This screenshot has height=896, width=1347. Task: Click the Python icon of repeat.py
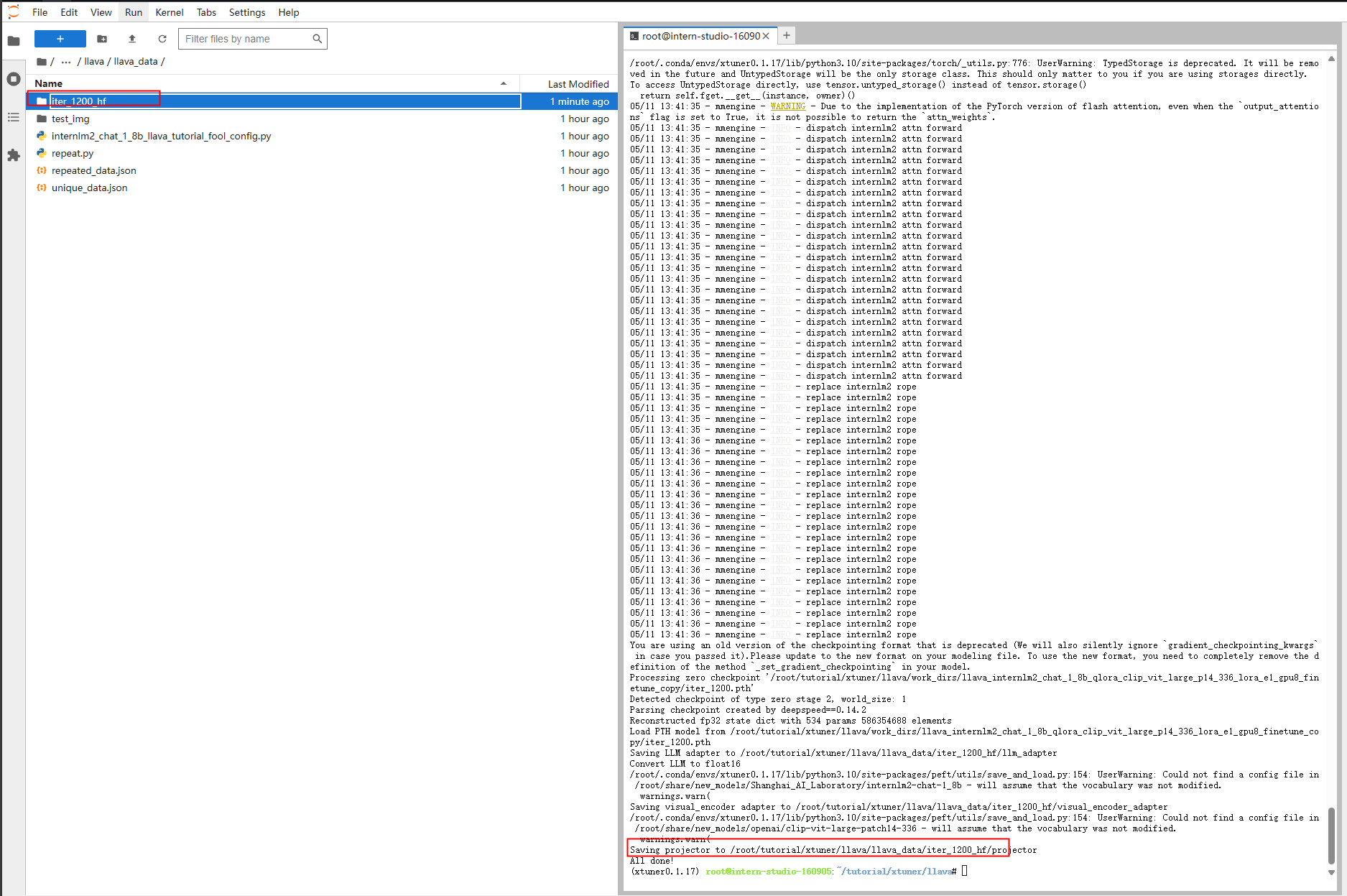pyautogui.click(x=42, y=153)
